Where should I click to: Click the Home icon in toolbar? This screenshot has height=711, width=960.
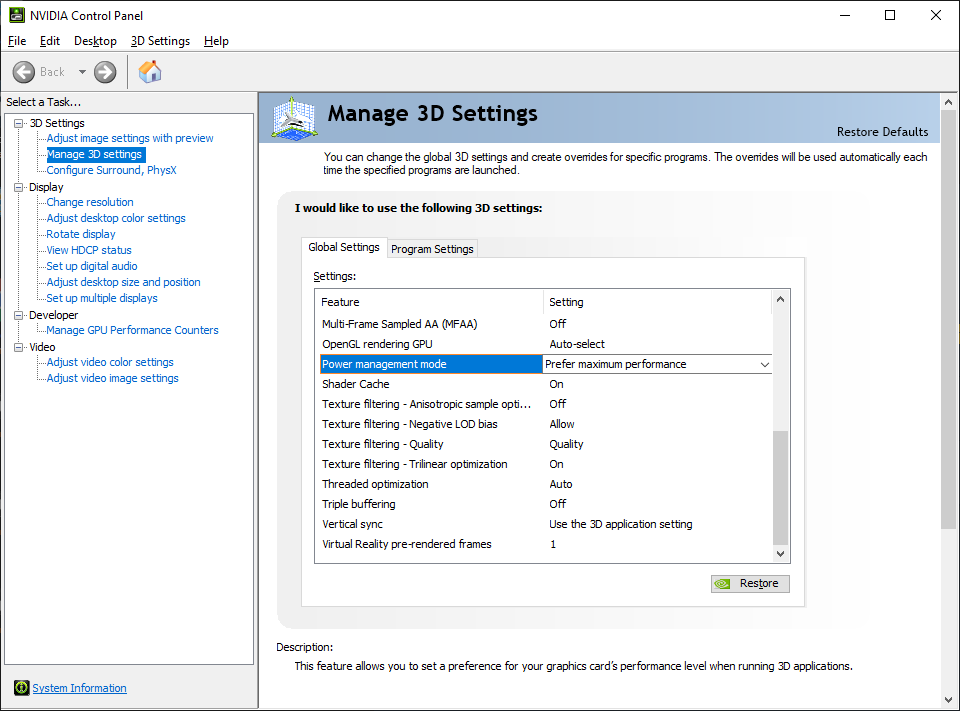150,72
